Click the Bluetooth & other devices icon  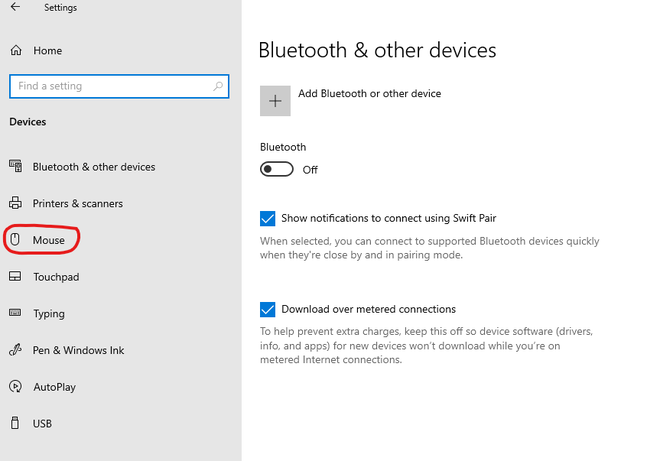(15, 167)
